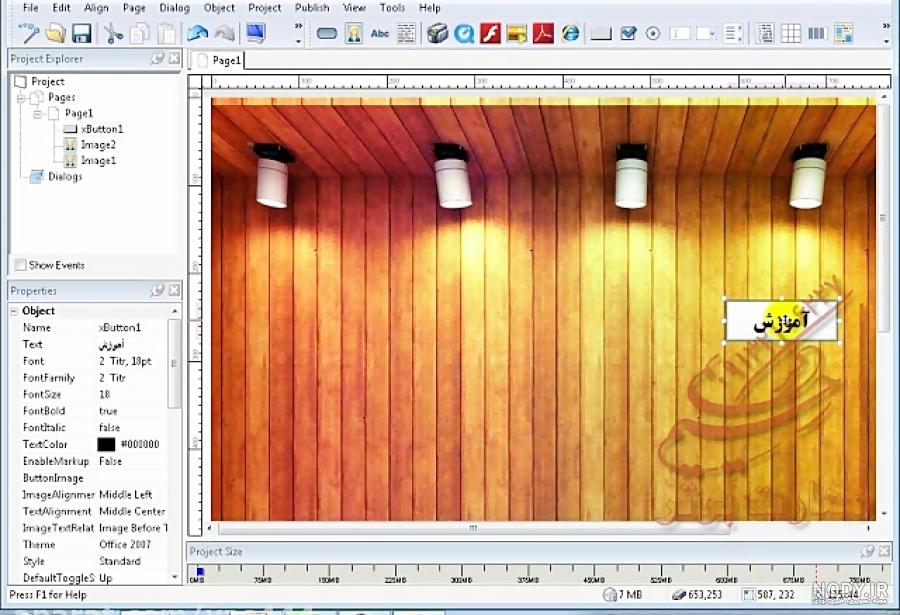Click the black TextColor swatch
This screenshot has width=900, height=615.
[x=106, y=444]
